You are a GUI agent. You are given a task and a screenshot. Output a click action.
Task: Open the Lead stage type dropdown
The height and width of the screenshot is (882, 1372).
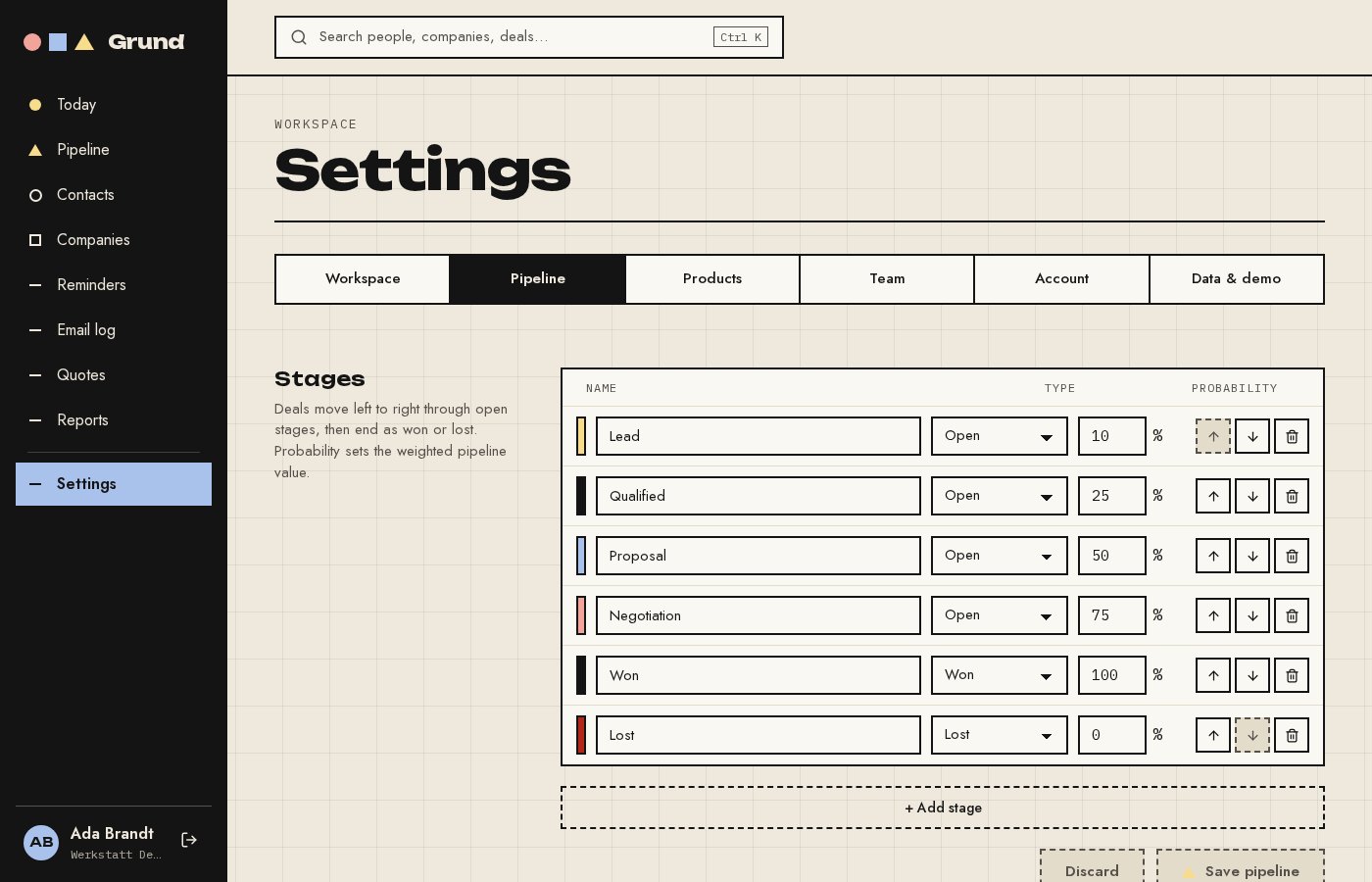[1000, 436]
